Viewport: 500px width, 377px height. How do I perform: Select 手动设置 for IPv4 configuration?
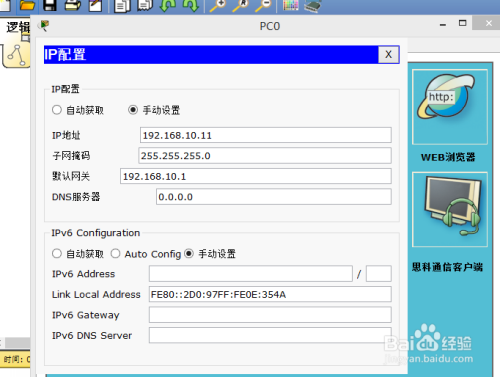point(133,110)
